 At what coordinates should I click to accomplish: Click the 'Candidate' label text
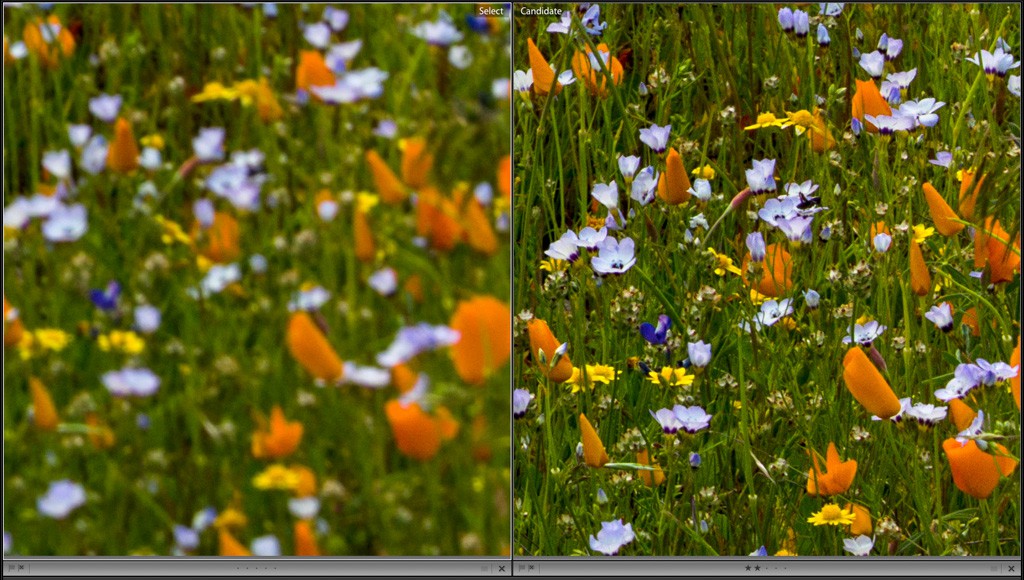coord(541,11)
